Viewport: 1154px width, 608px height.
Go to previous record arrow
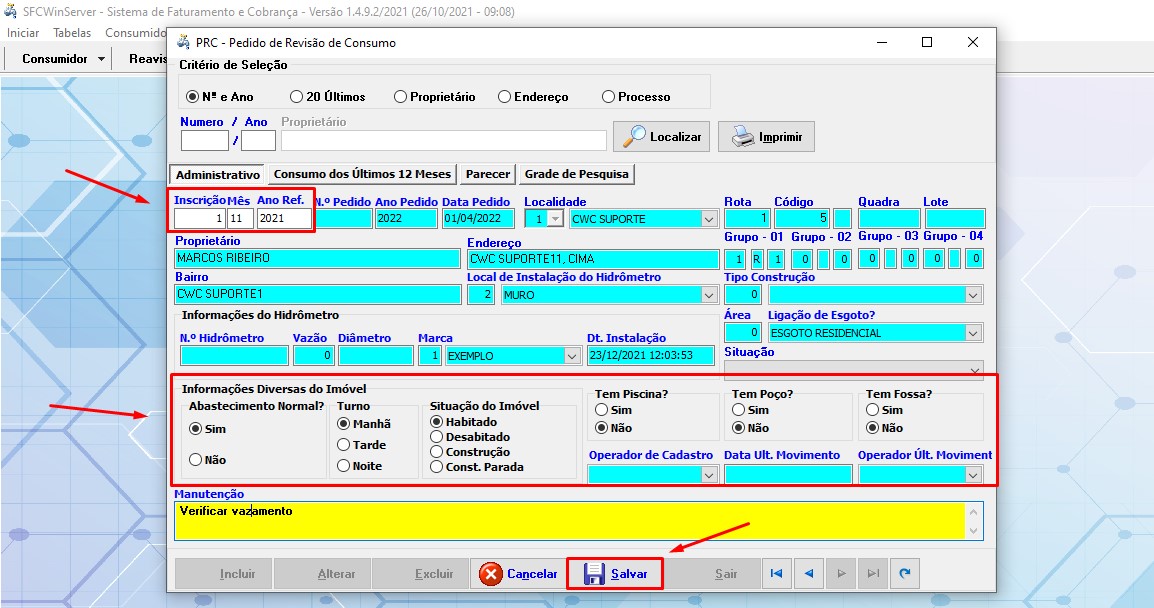808,574
